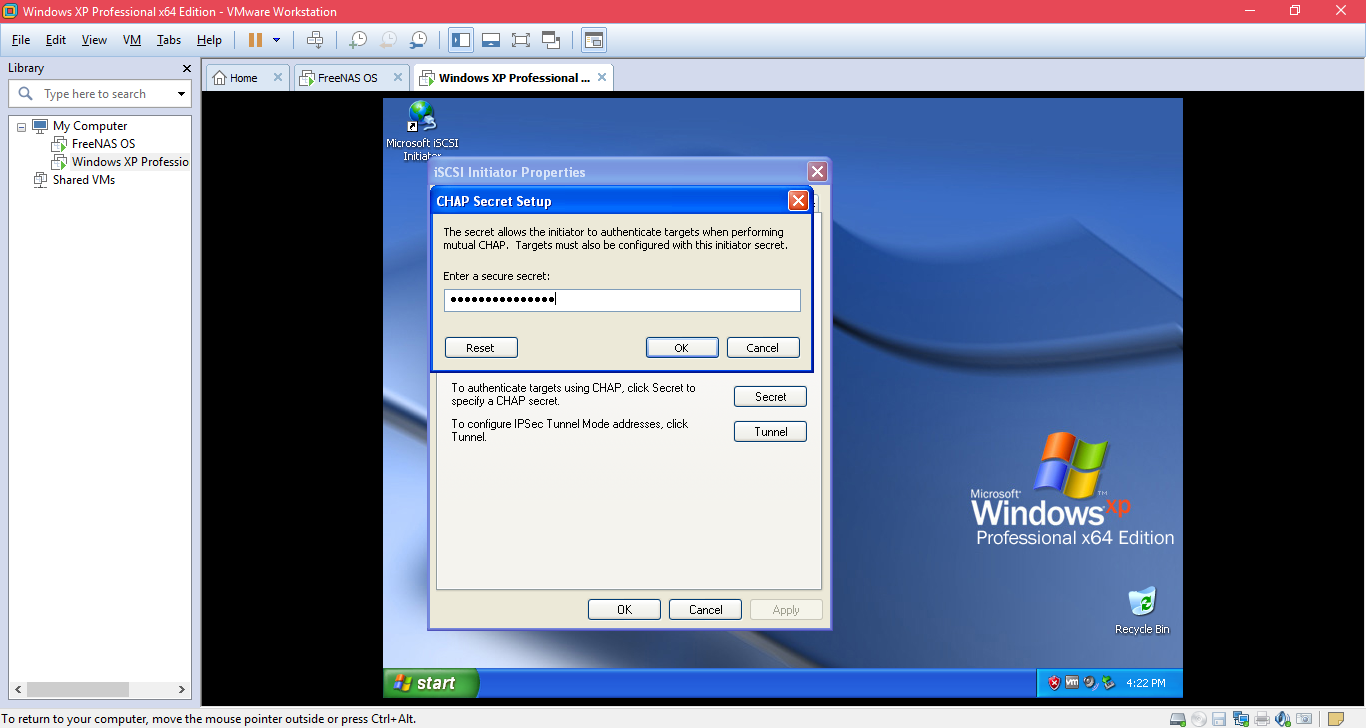
Task: Click the CD/DVD drive status bar icon
Action: coord(1198,719)
